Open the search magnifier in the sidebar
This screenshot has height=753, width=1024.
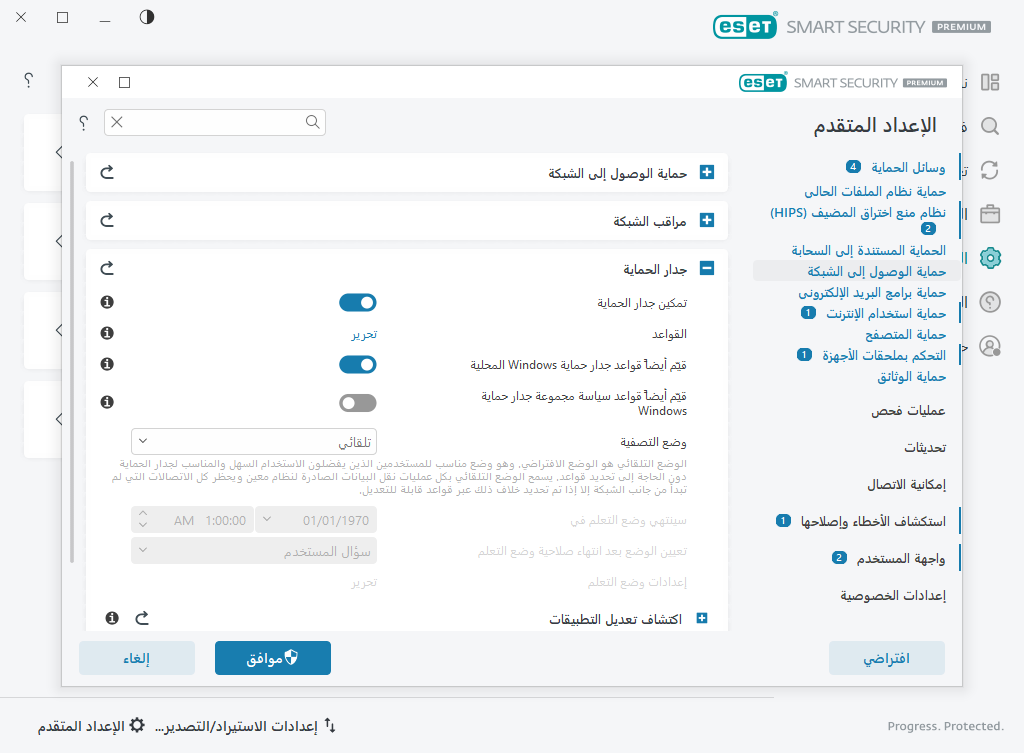[988, 127]
